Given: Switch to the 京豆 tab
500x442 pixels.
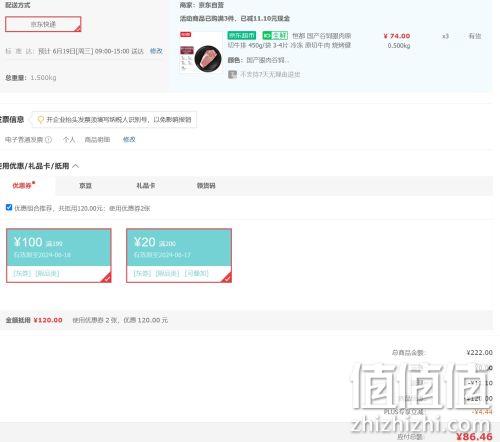Looking at the screenshot, I should point(85,186).
